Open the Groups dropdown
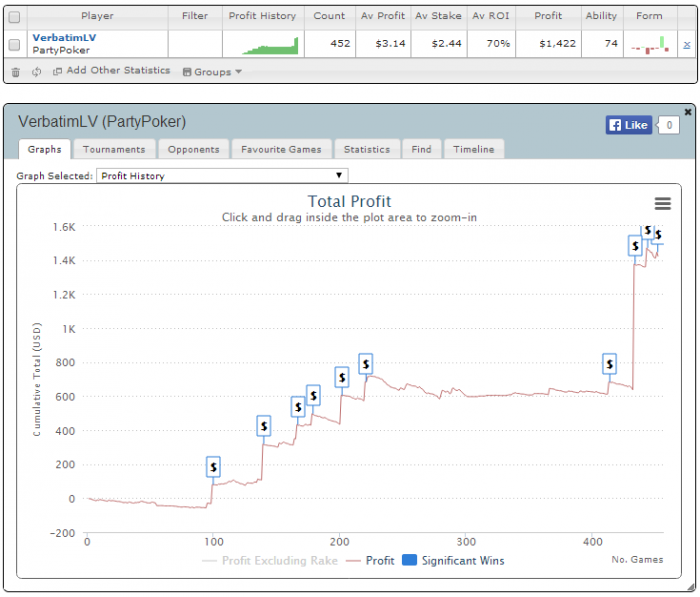700x597 pixels. (212, 72)
